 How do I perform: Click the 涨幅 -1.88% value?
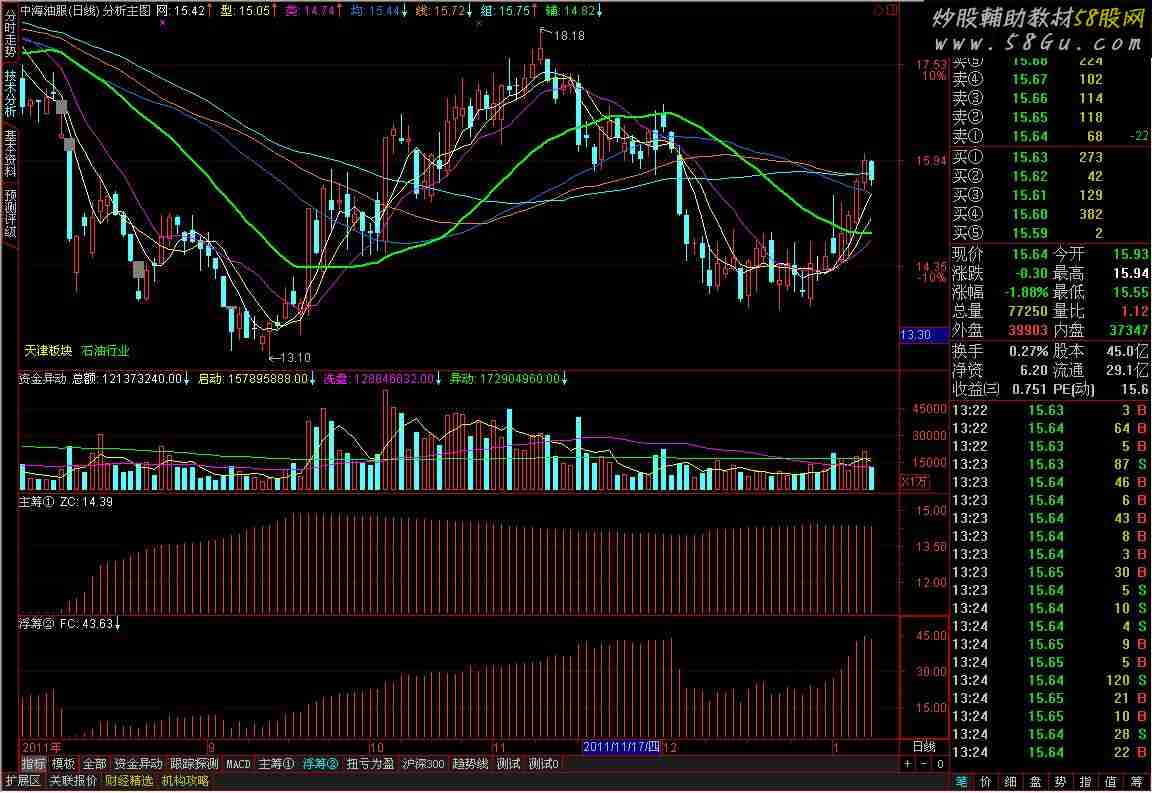click(x=1026, y=293)
